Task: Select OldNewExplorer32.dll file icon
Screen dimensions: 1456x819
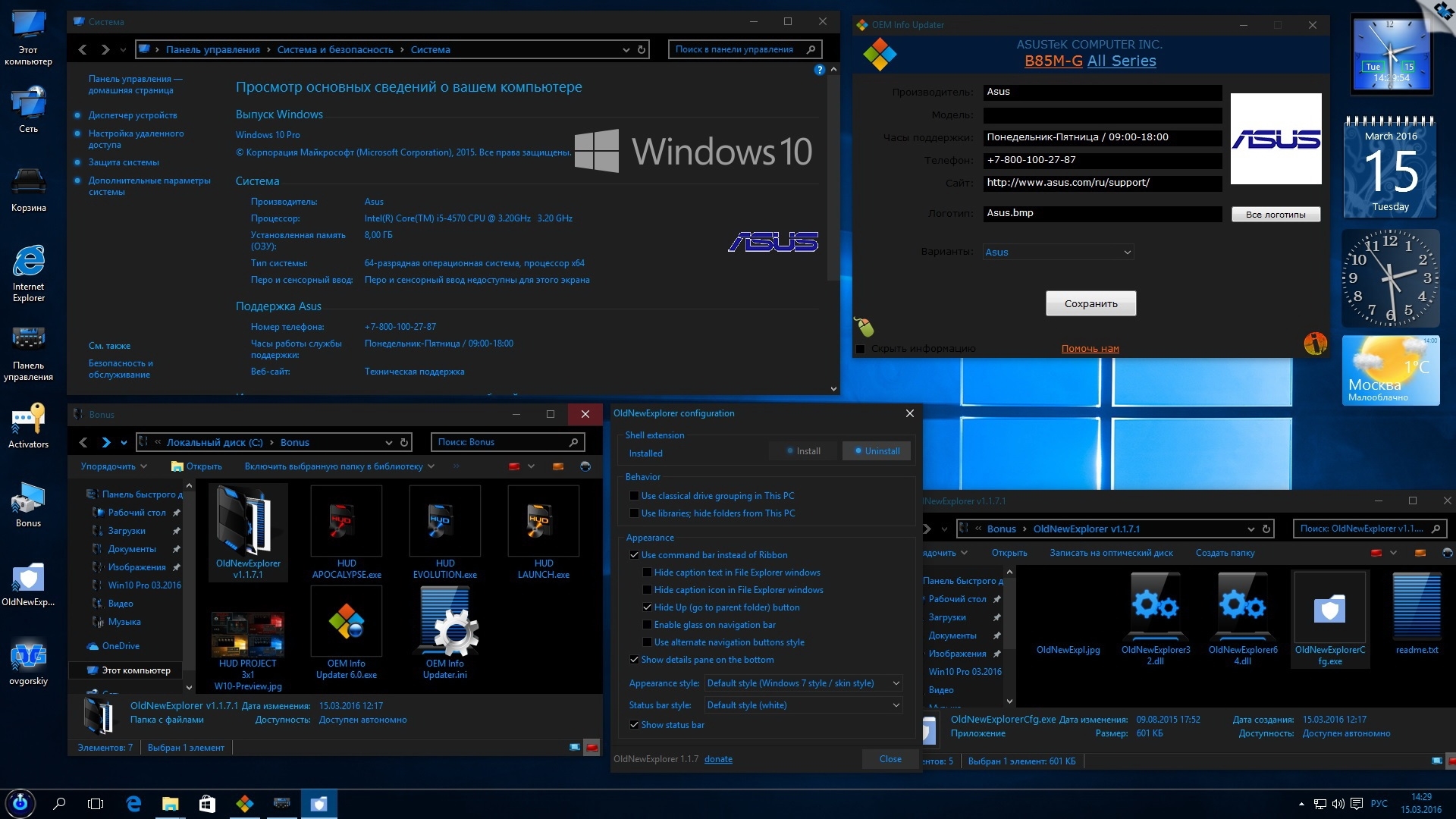Action: (x=1156, y=619)
